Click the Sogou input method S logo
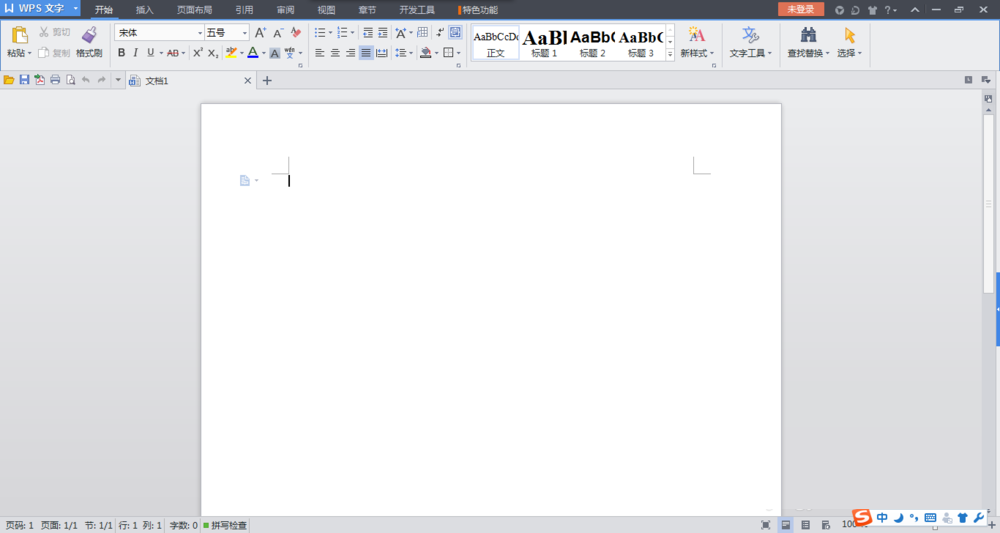Image resolution: width=1000 pixels, height=533 pixels. click(x=862, y=517)
